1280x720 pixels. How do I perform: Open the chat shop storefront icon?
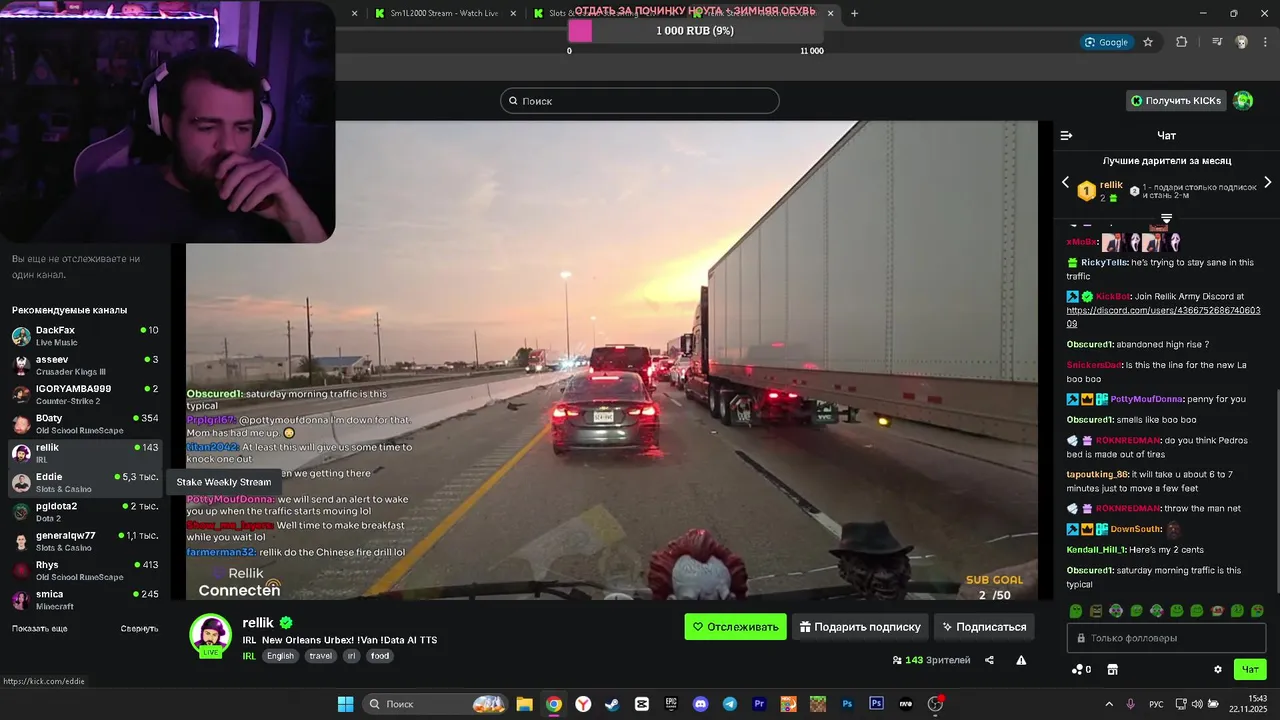(1112, 669)
